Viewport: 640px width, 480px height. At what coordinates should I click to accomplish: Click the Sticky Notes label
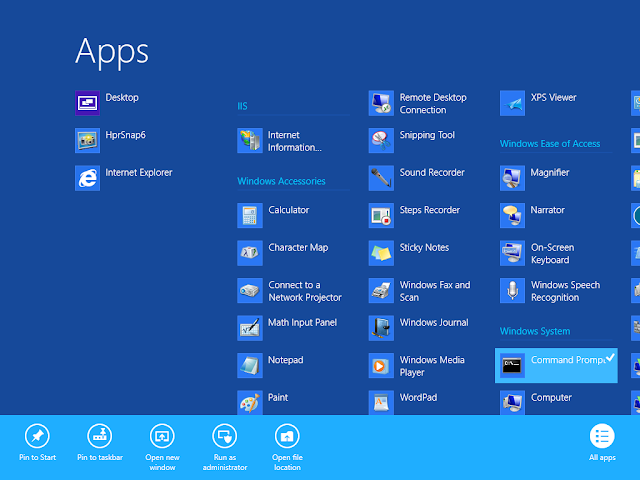[x=424, y=248]
